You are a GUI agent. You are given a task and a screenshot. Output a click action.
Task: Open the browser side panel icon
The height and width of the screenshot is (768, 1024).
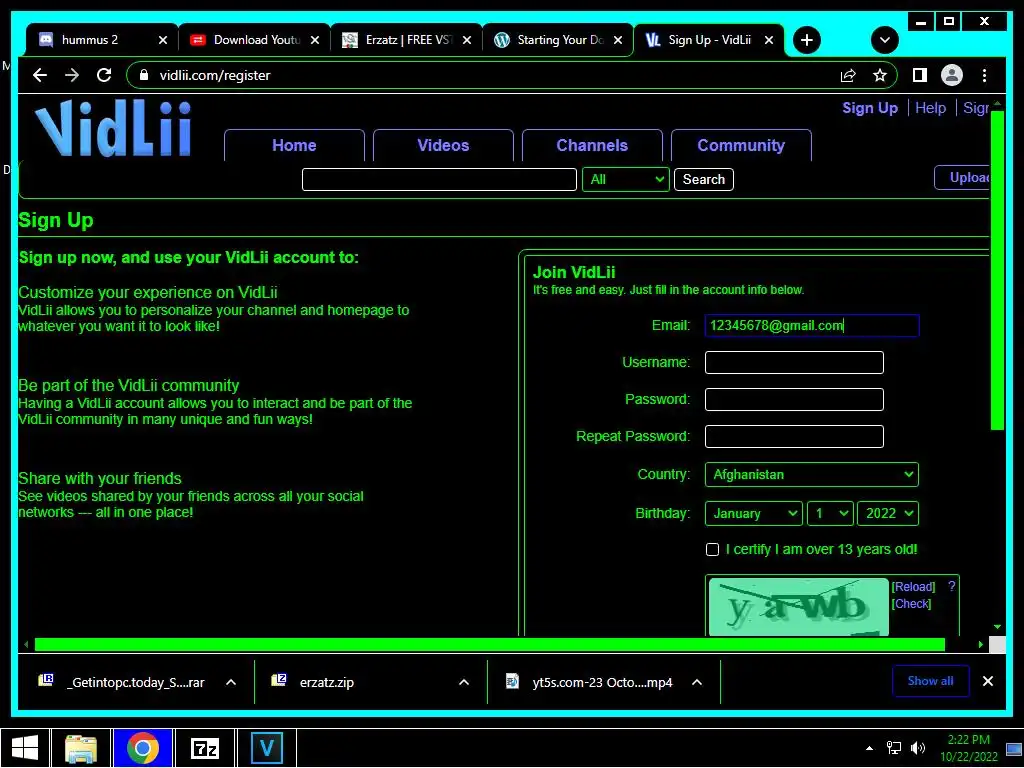[920, 75]
